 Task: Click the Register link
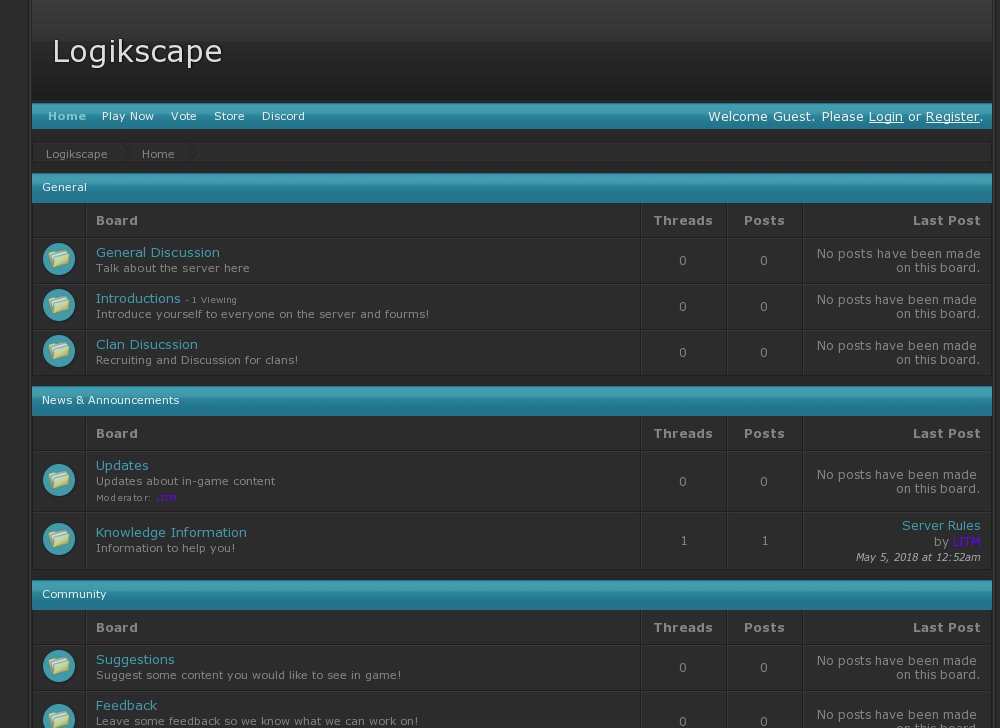pos(952,117)
